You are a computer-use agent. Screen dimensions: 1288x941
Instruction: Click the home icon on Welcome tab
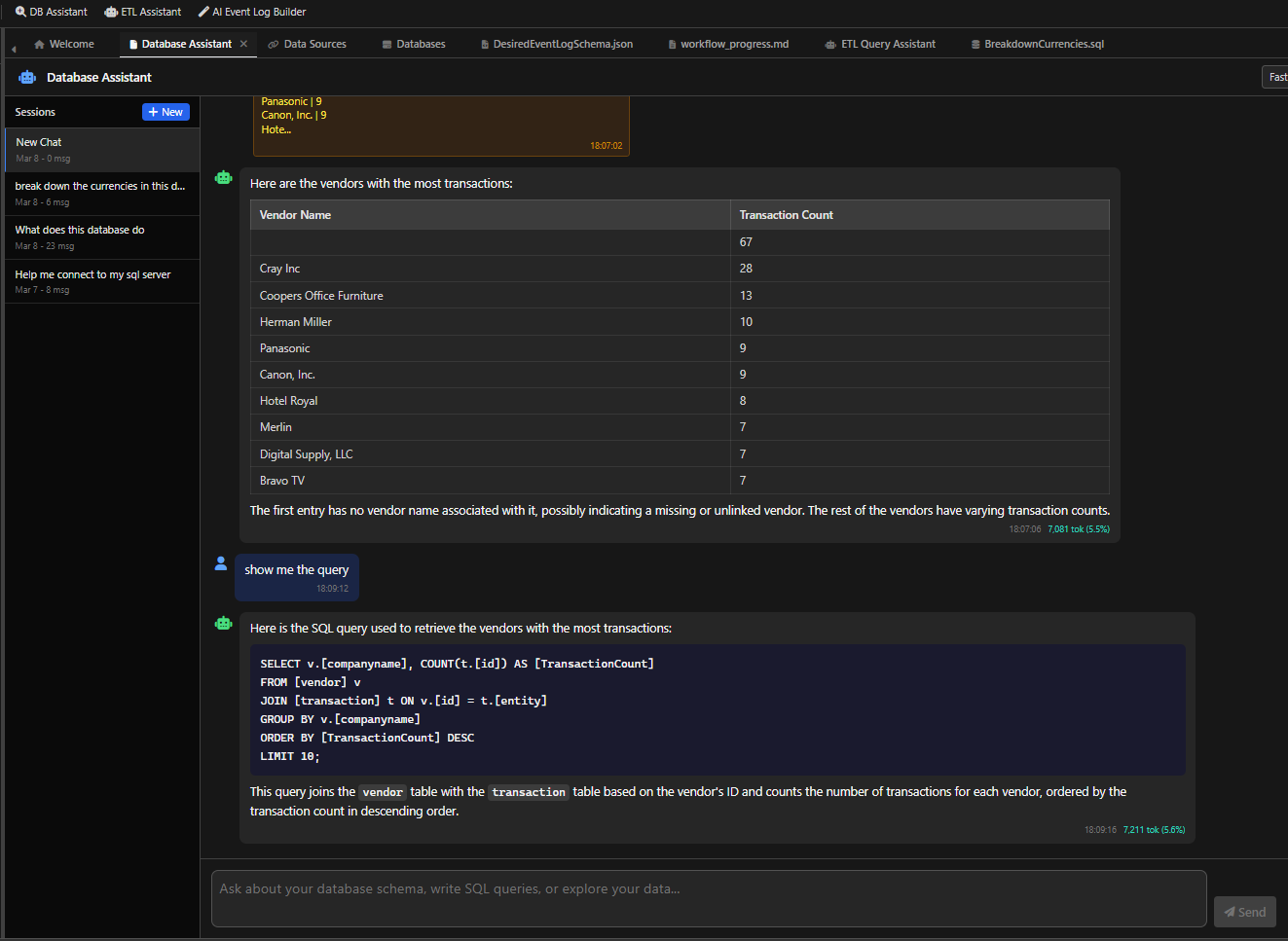(x=39, y=44)
